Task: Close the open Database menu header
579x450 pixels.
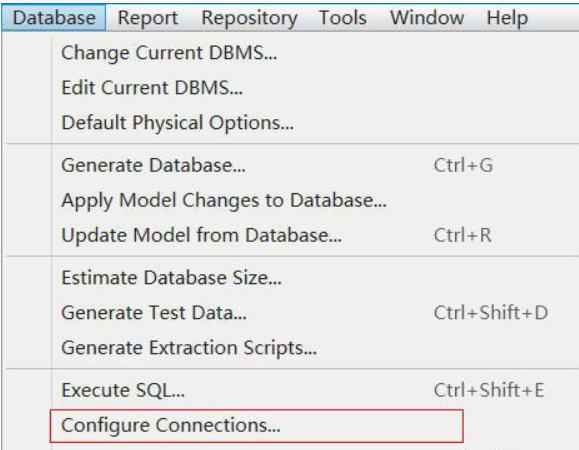Action: 54,18
